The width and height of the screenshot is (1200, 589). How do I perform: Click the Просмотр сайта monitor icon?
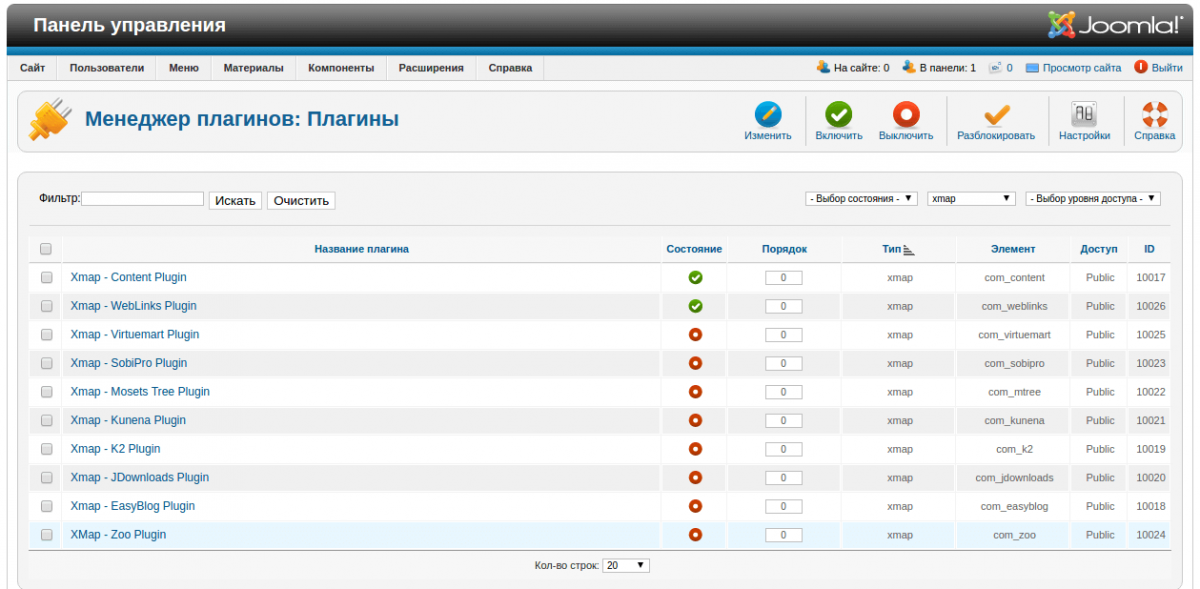[1032, 68]
